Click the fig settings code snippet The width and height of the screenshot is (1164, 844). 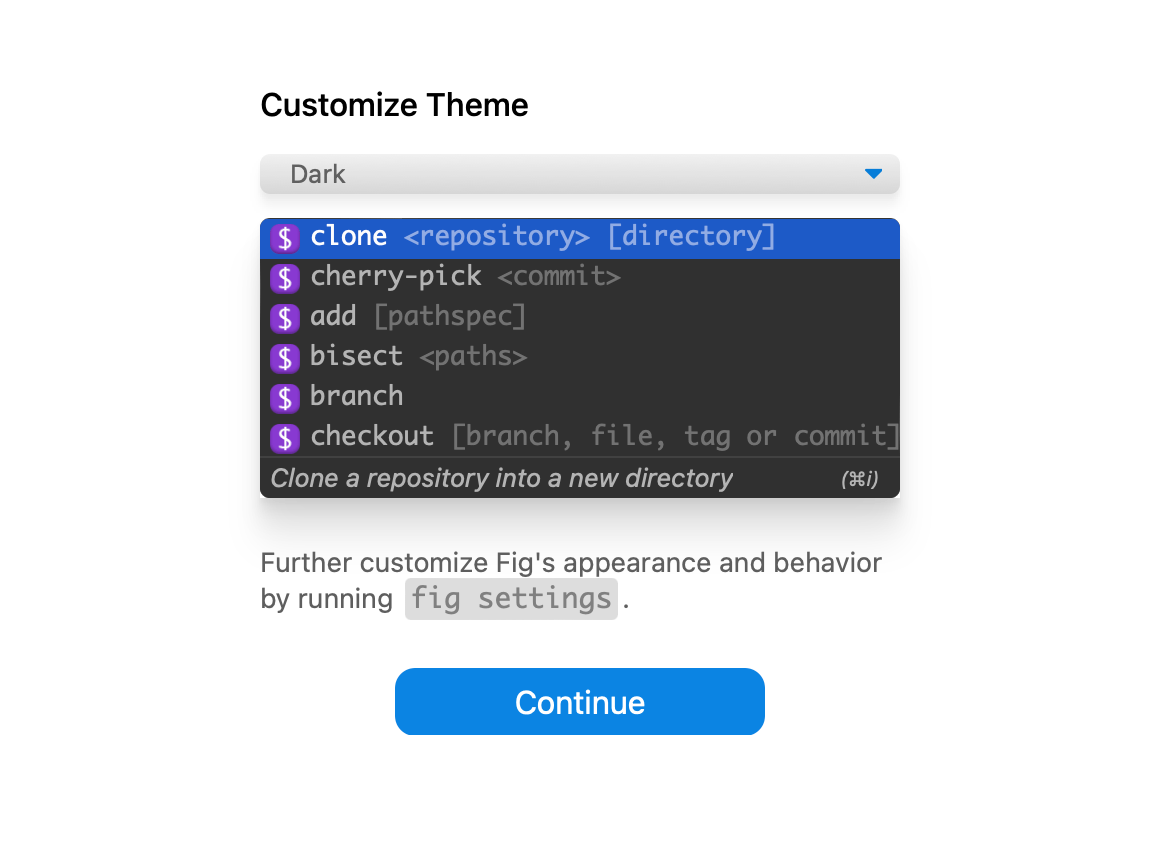coord(511,599)
